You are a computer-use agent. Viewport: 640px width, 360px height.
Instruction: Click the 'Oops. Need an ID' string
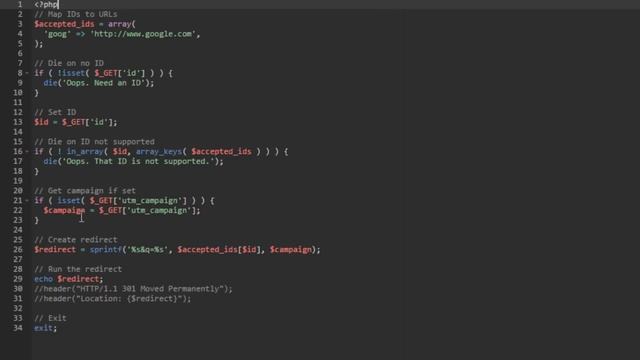[103, 83]
